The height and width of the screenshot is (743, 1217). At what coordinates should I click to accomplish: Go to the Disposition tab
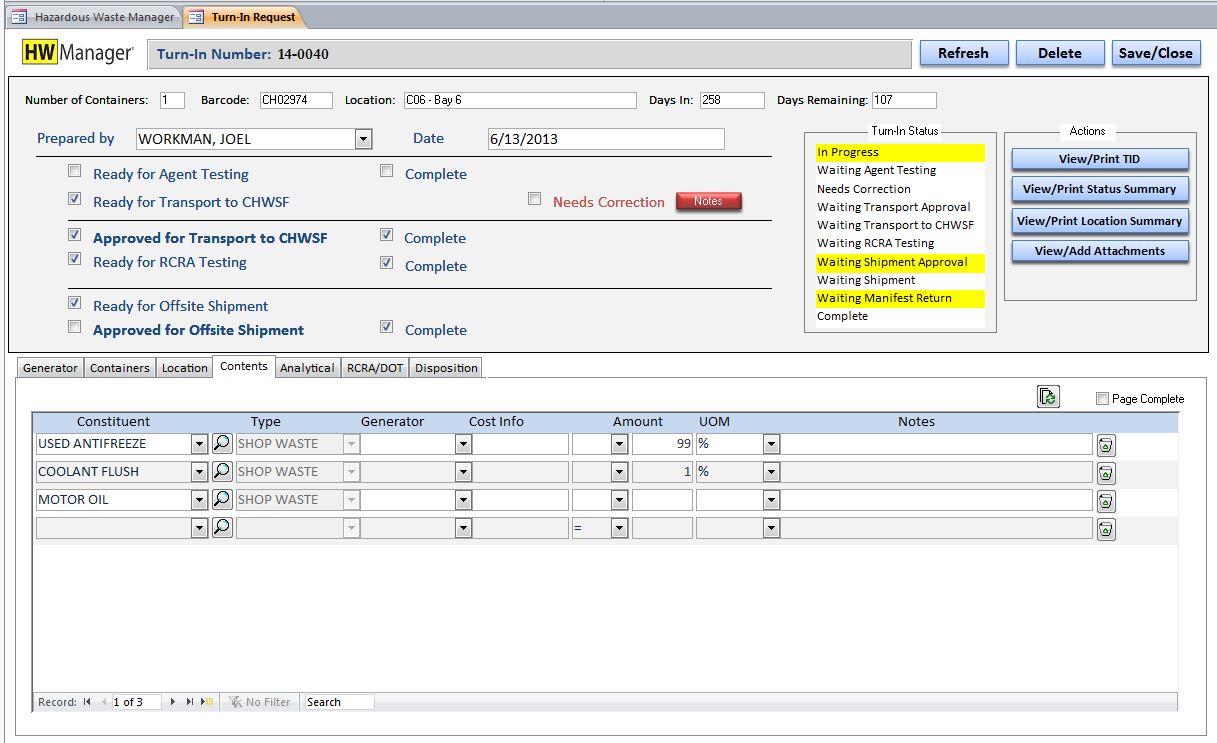pyautogui.click(x=446, y=368)
